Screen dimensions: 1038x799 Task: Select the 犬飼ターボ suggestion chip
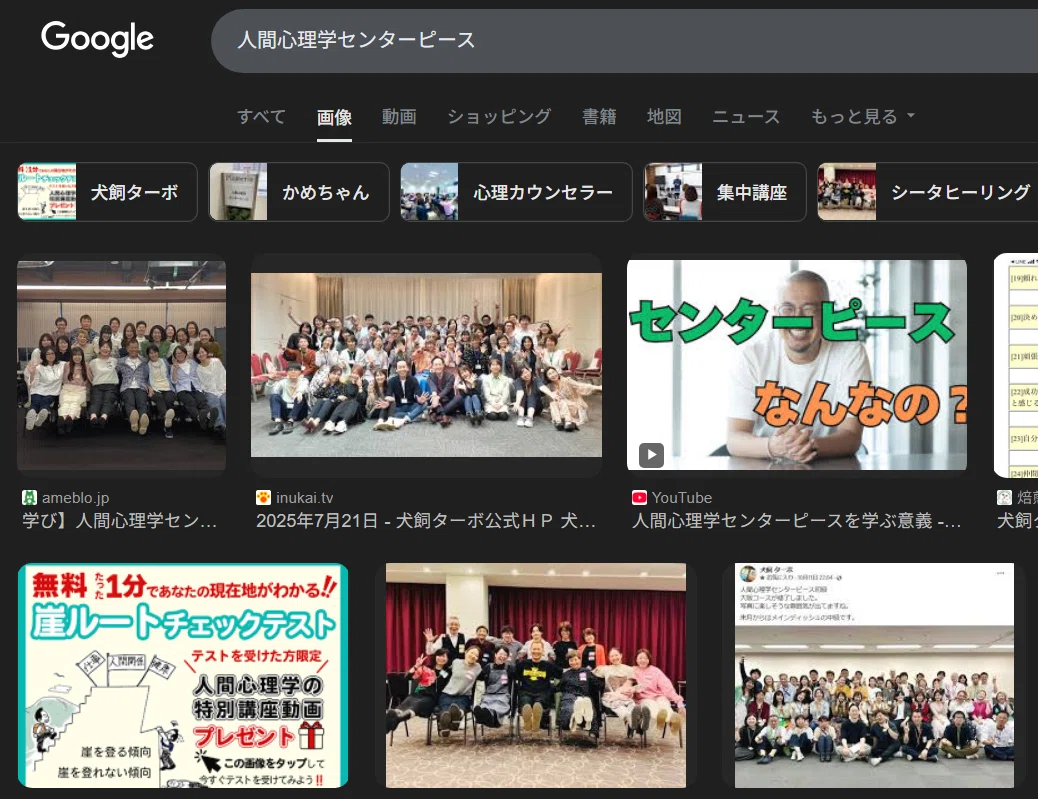click(107, 192)
